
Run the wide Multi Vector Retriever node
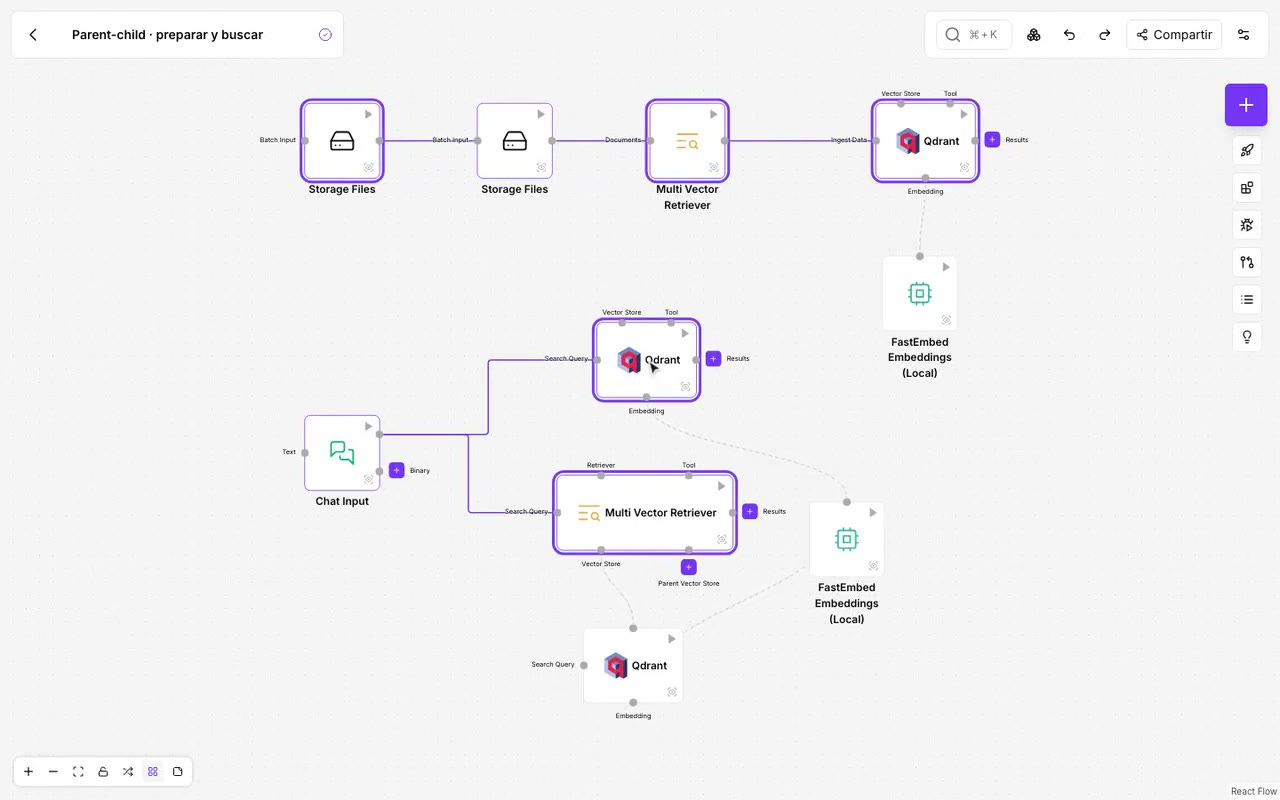722,487
